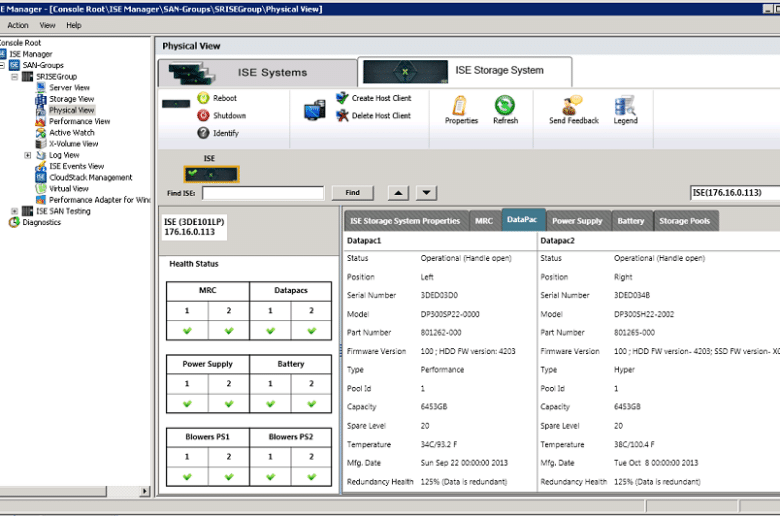The image size is (780, 516).
Task: Open Performance Adapter for Windows item
Action: pyautogui.click(x=99, y=200)
